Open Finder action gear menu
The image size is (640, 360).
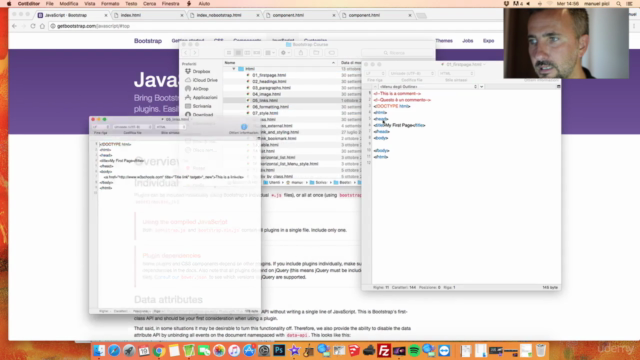point(285,53)
